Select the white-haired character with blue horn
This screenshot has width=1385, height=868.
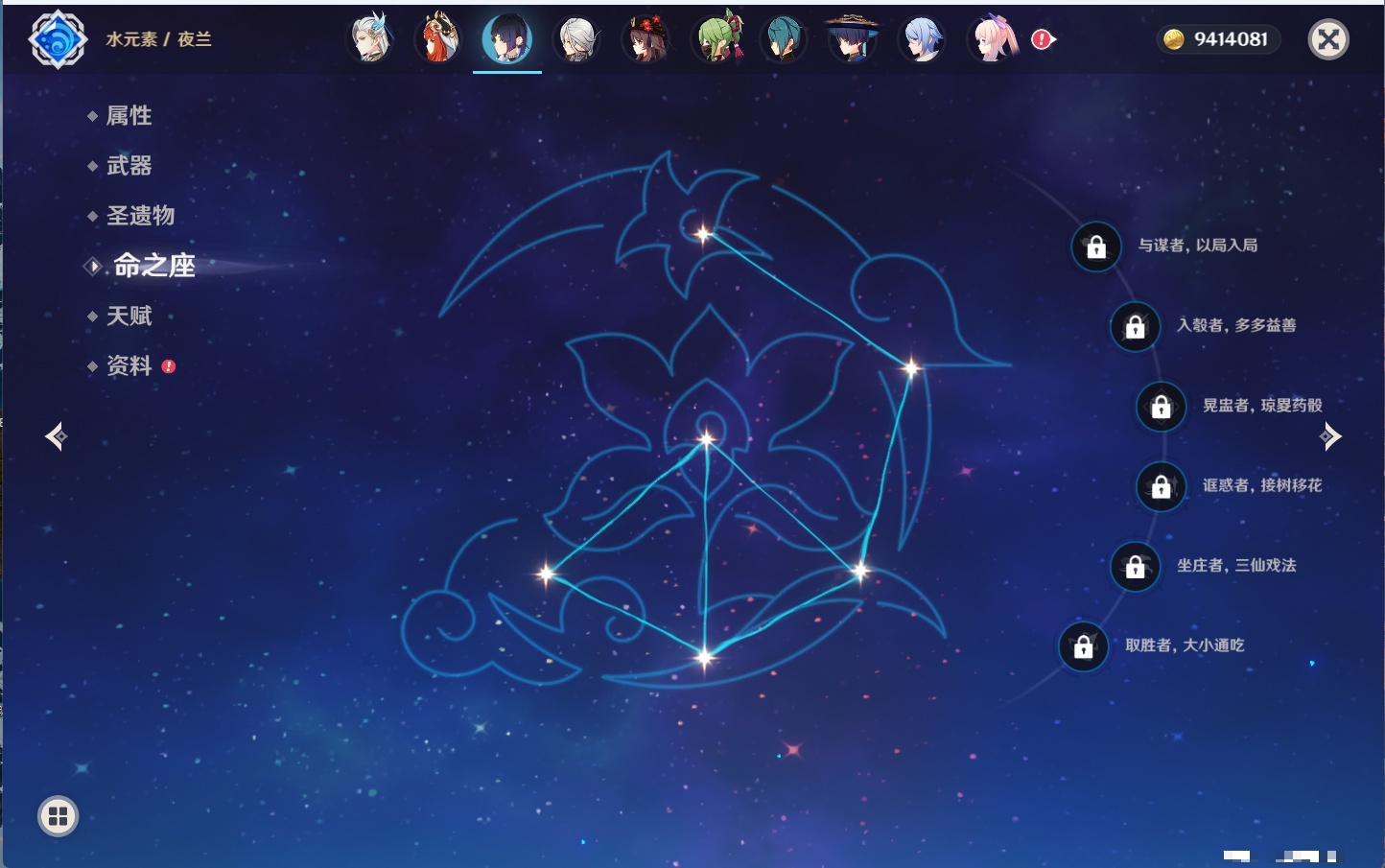tap(369, 38)
